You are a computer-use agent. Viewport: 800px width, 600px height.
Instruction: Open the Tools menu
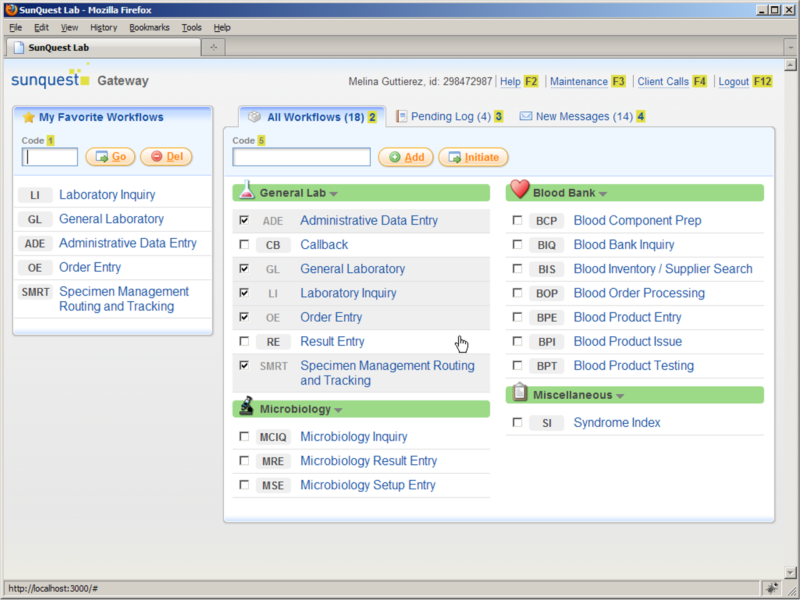[191, 28]
